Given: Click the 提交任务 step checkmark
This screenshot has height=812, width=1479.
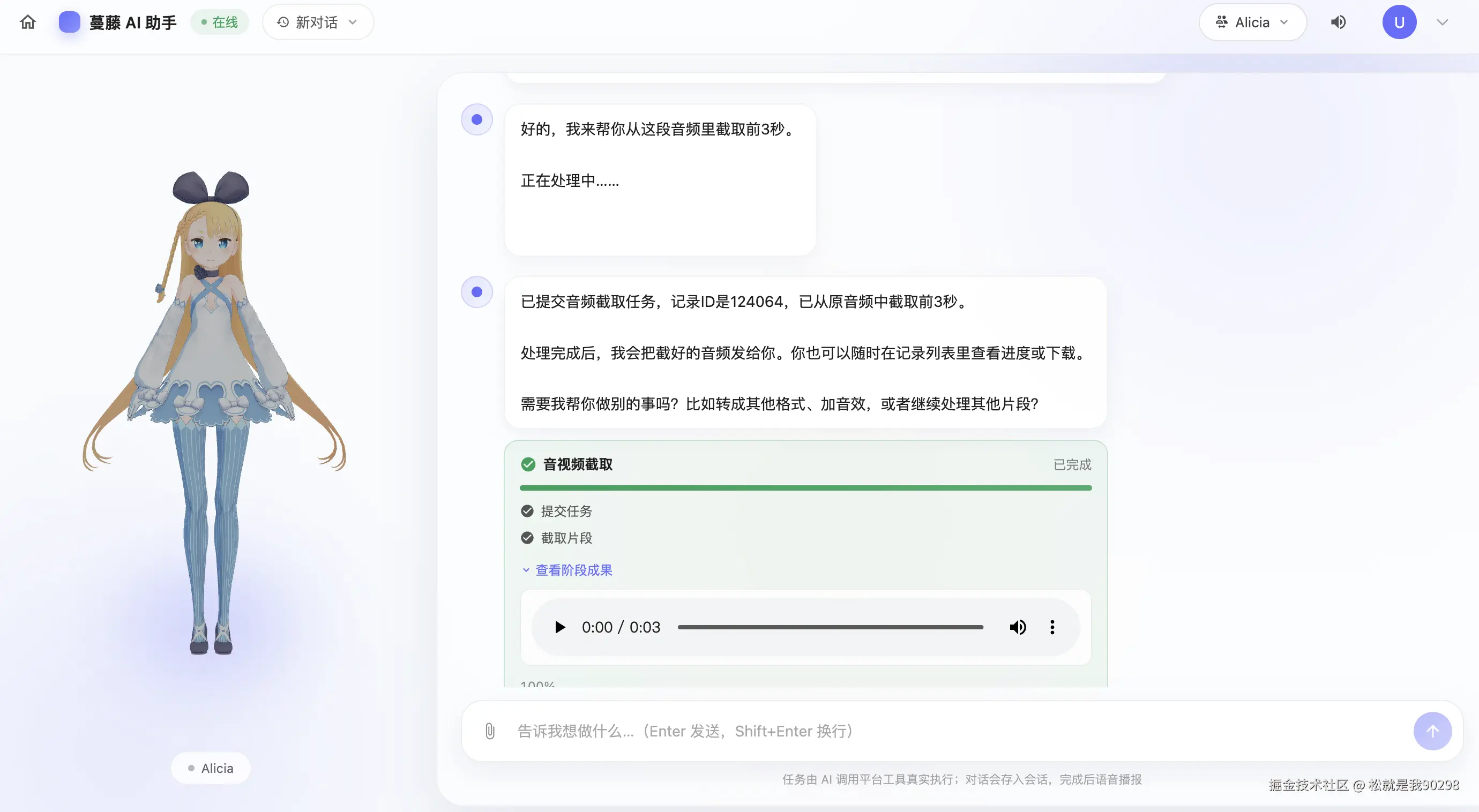Looking at the screenshot, I should tap(527, 510).
